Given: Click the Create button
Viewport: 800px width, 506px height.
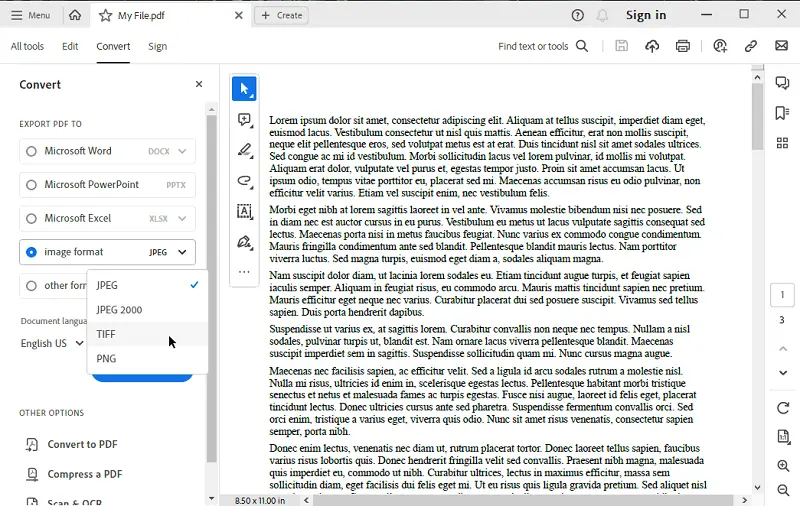Looking at the screenshot, I should tap(282, 15).
